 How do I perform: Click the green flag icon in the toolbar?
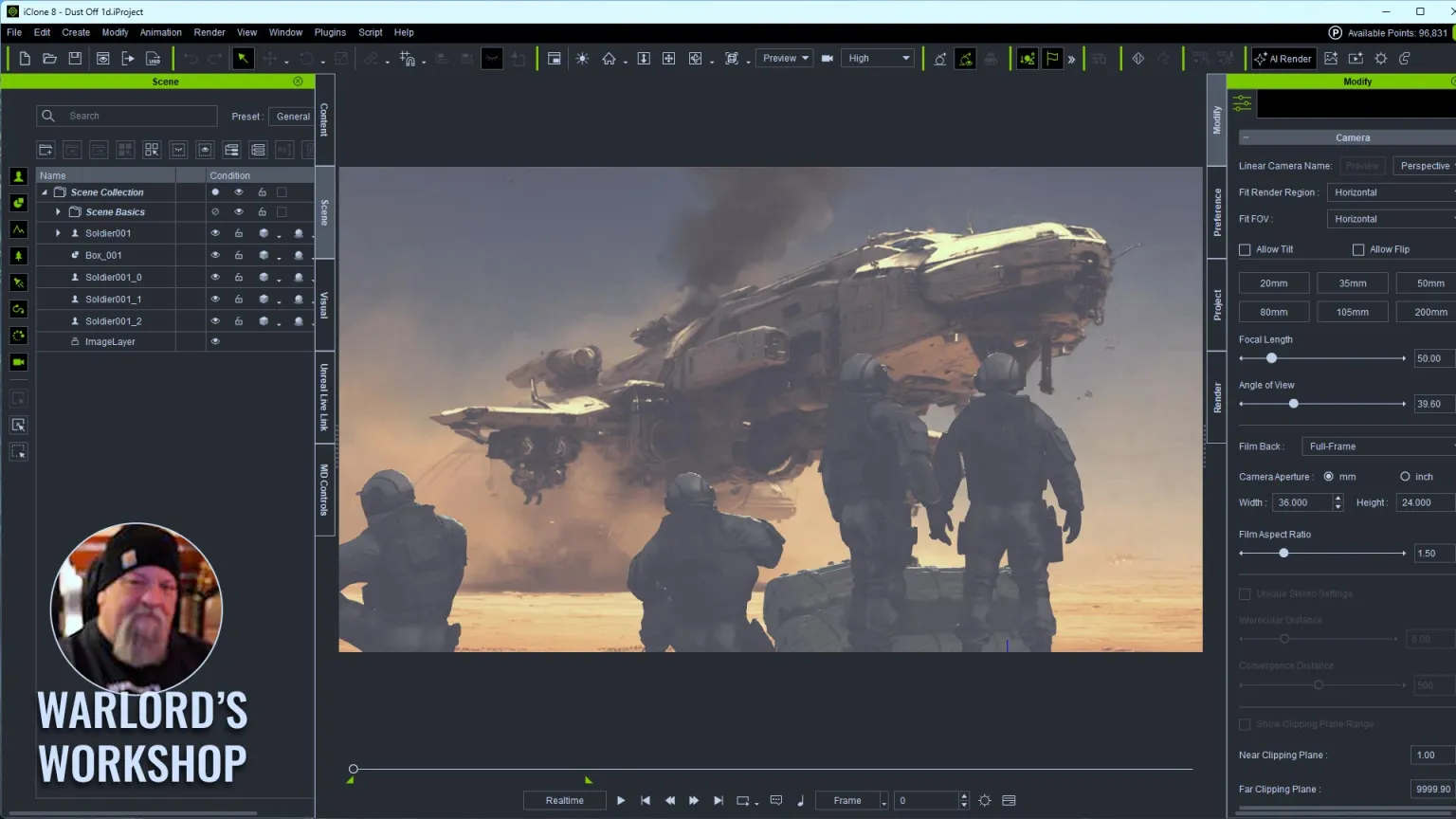tap(1052, 59)
